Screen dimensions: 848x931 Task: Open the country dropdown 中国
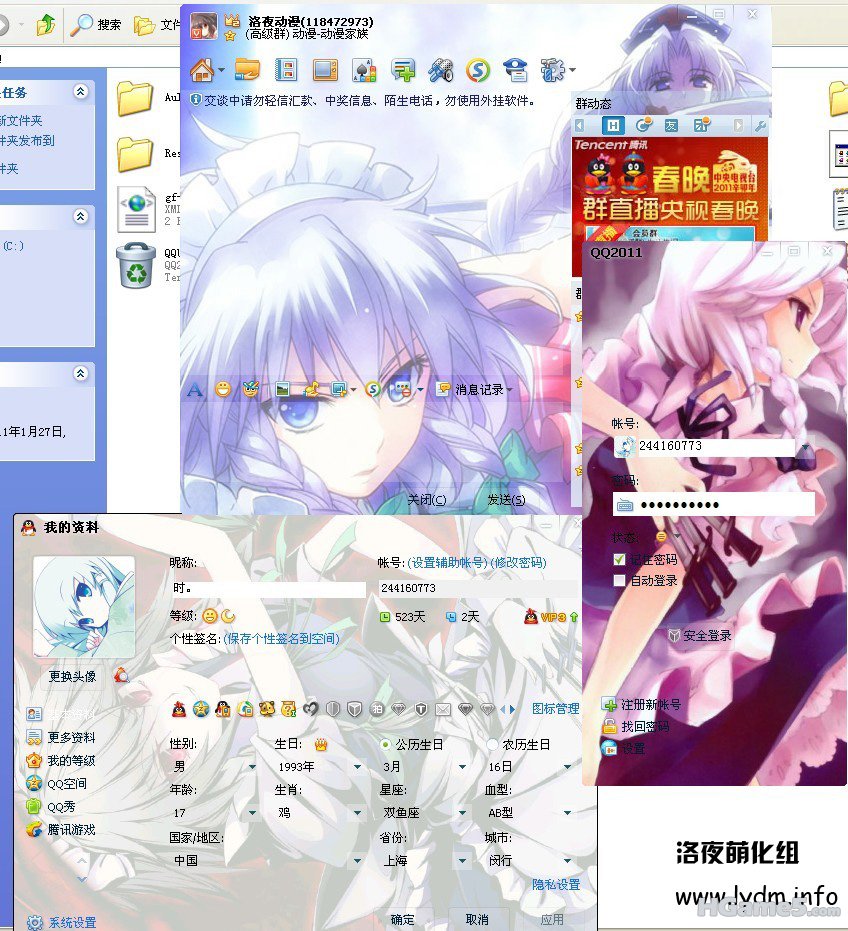[357, 860]
